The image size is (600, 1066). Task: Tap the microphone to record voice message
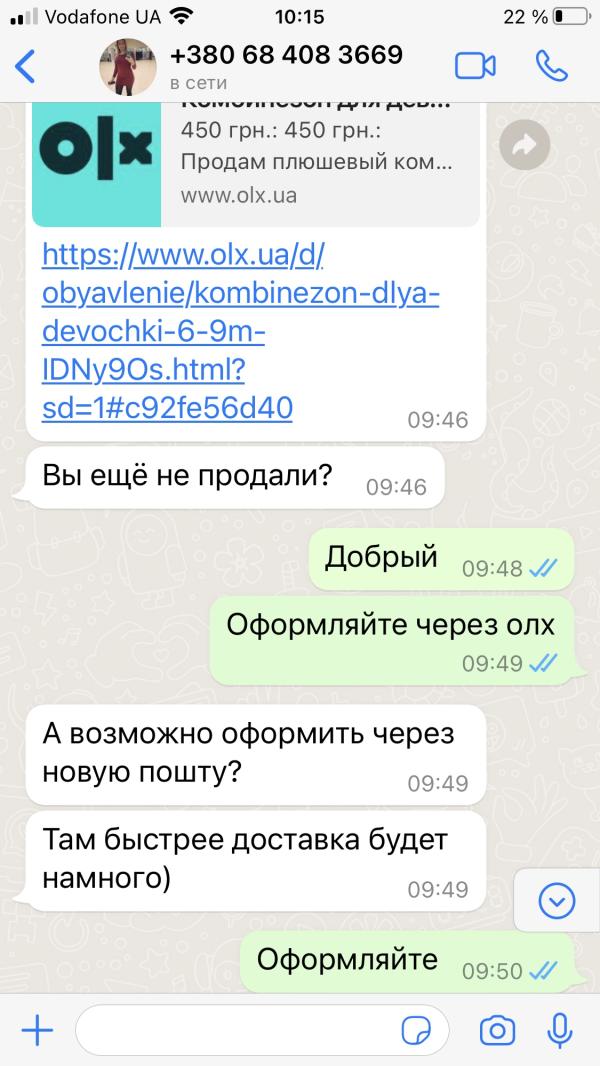coord(559,1031)
